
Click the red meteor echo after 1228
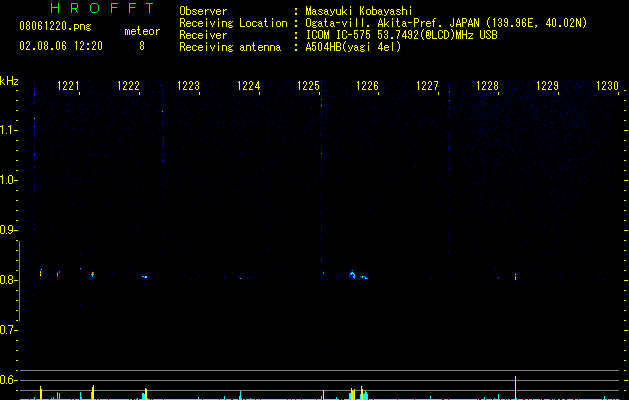[515, 277]
